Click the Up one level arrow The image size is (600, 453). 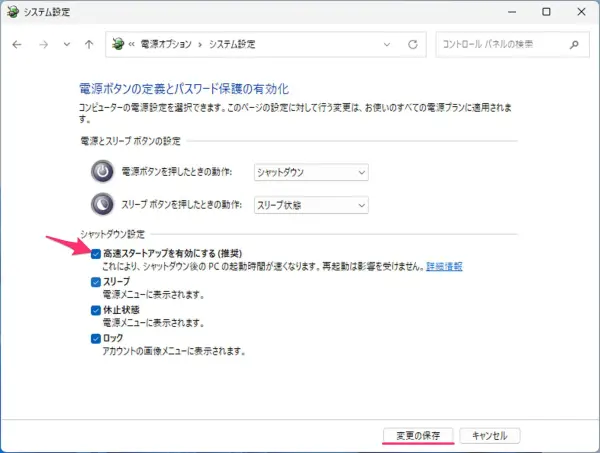tap(90, 45)
